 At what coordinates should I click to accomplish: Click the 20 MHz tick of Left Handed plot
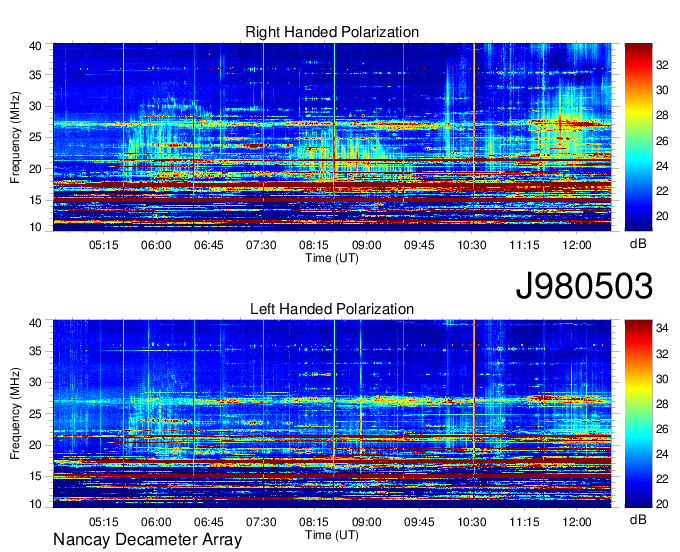point(35,445)
